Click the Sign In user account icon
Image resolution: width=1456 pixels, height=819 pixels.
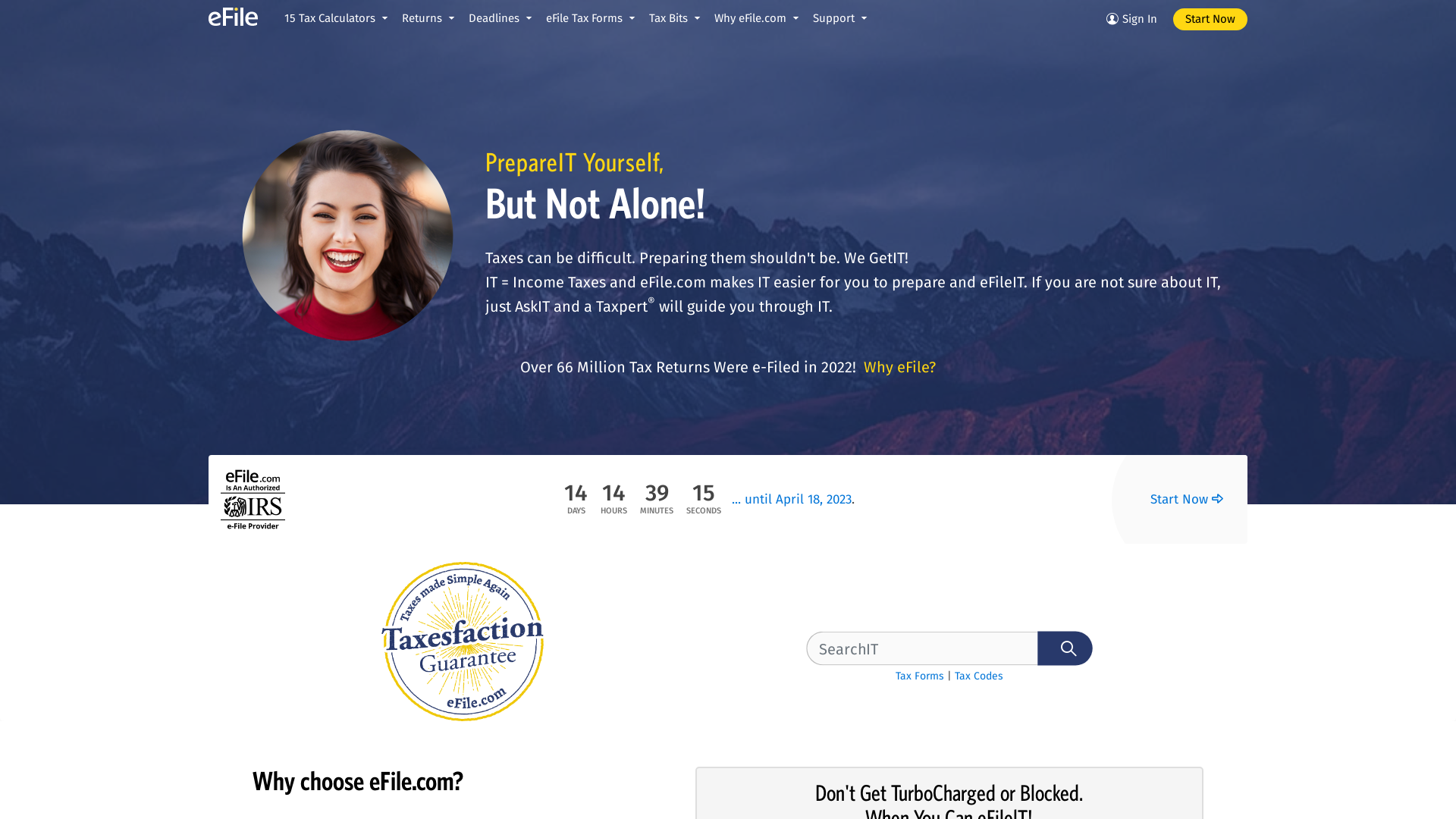tap(1112, 18)
